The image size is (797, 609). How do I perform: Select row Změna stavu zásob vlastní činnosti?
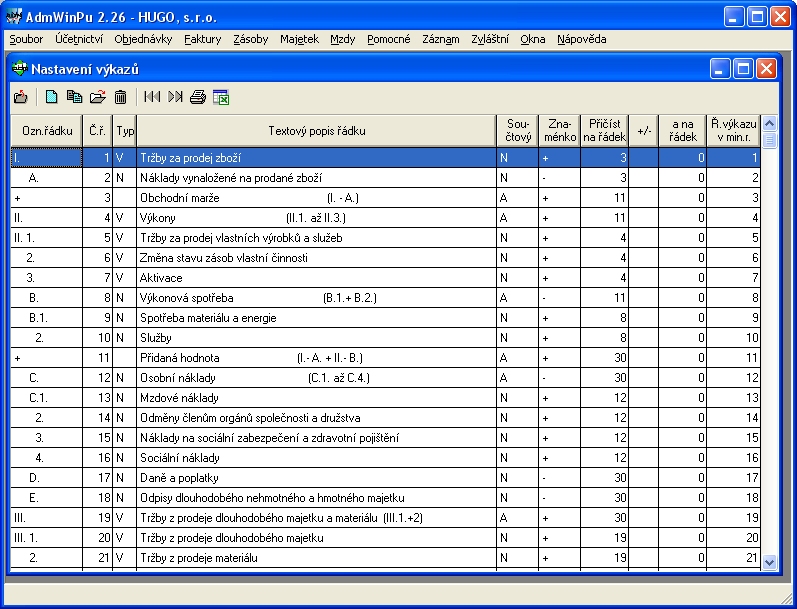point(385,258)
